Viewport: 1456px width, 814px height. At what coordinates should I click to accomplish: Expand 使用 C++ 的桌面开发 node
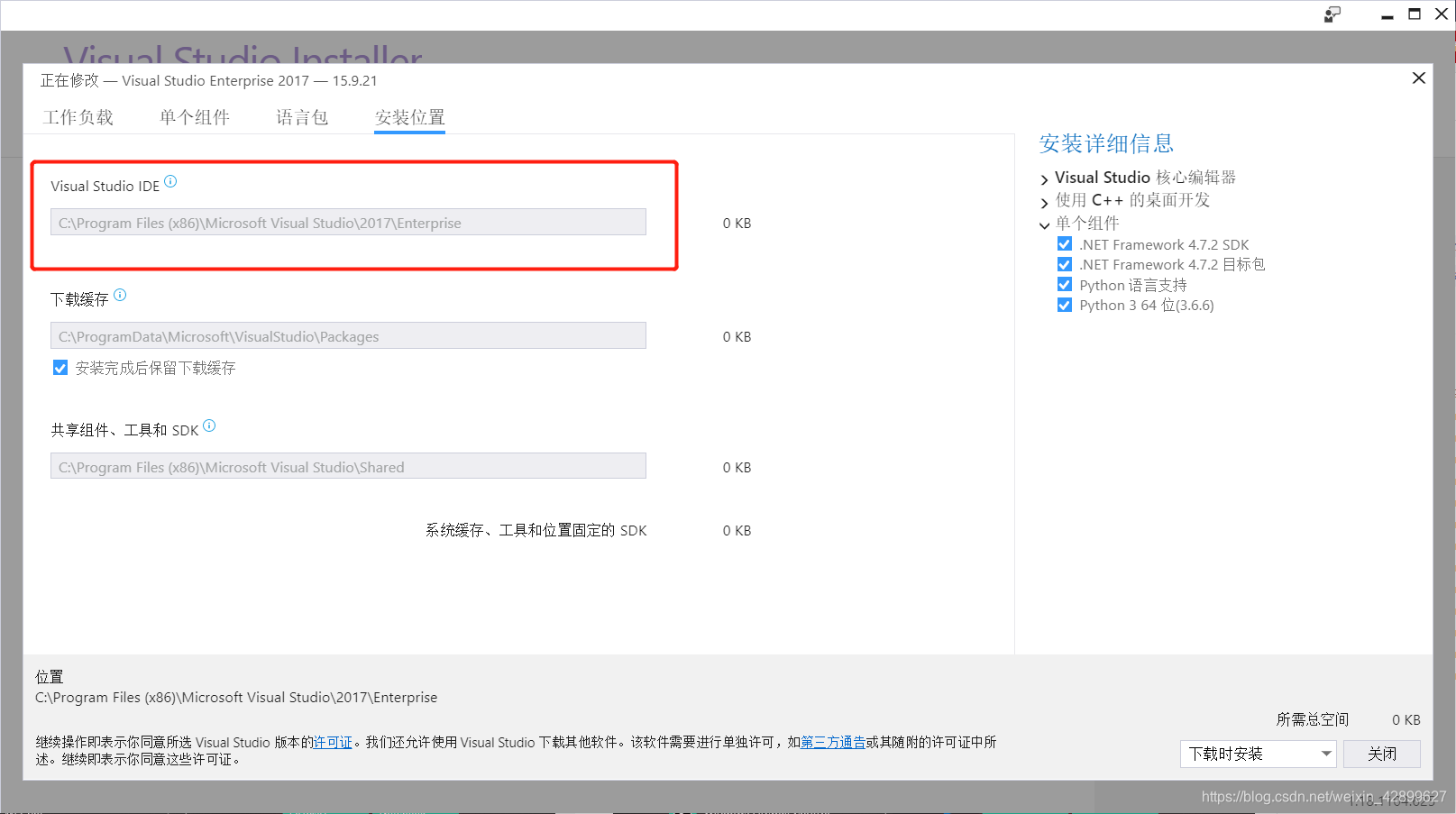(1044, 202)
